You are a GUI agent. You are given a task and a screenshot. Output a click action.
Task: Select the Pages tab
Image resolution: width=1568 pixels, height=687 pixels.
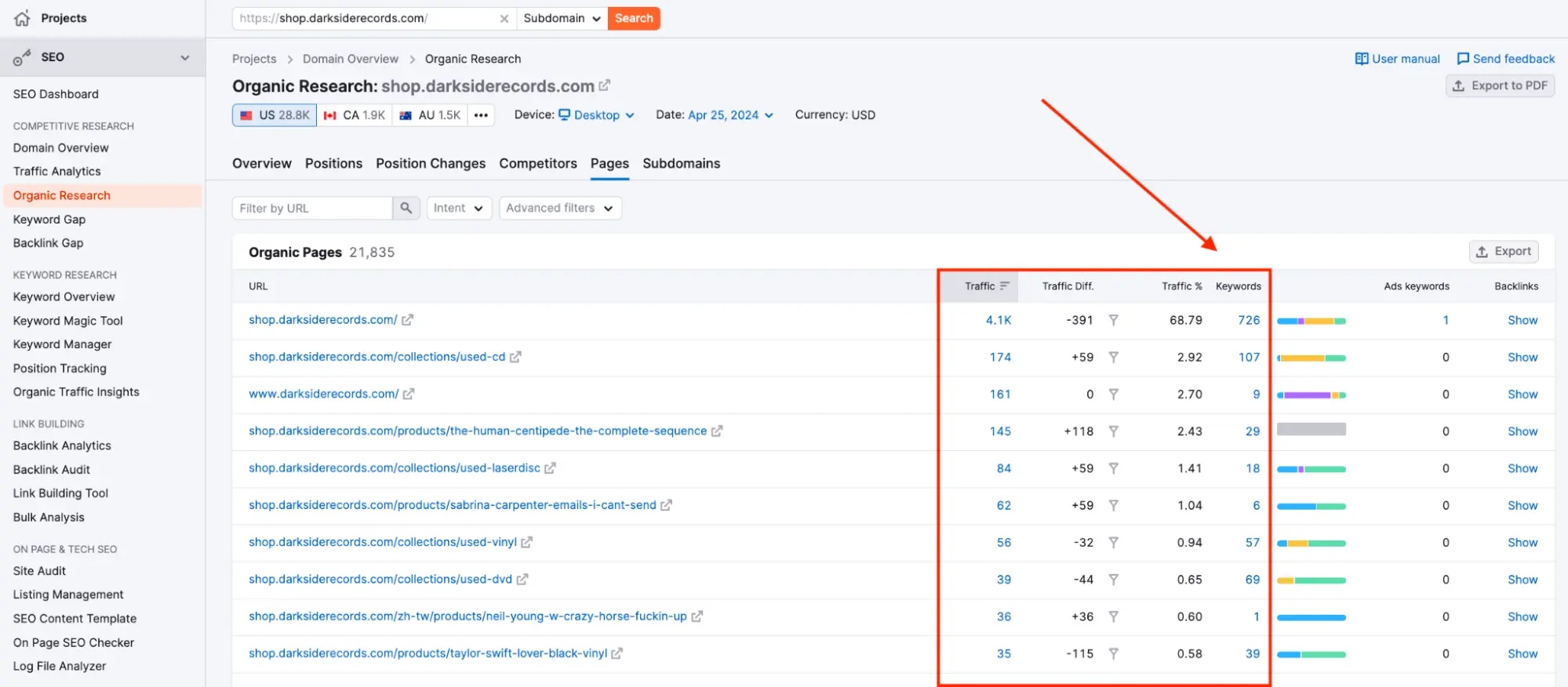(609, 164)
